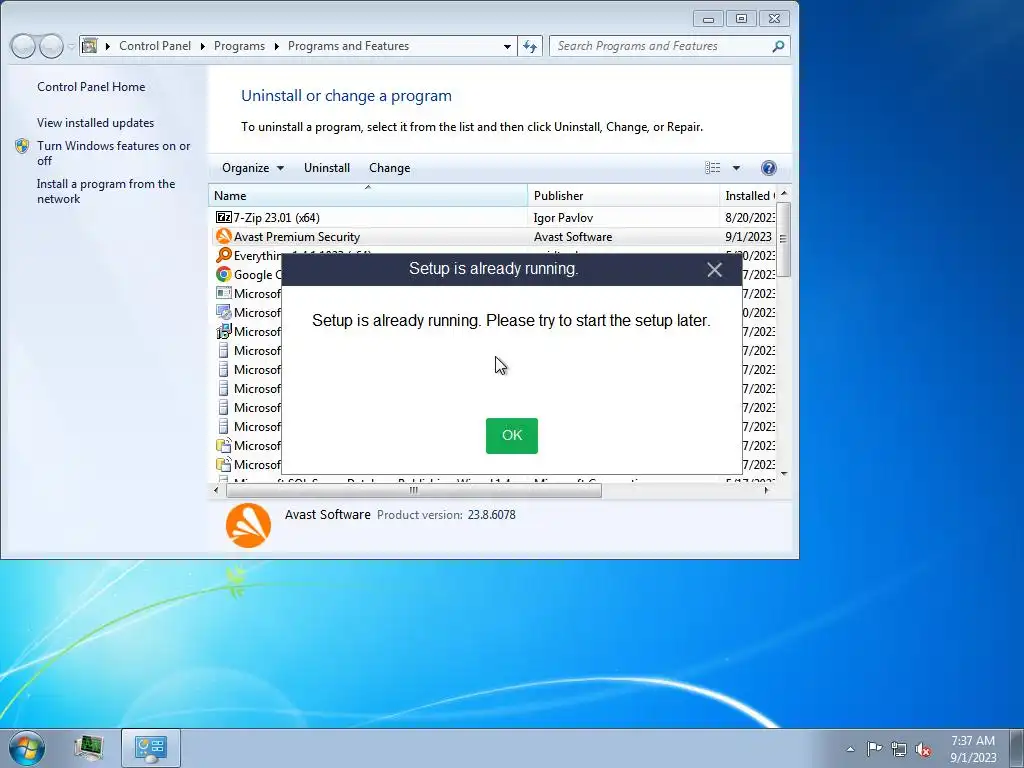The height and width of the screenshot is (768, 1024).
Task: Click the Forward navigation button
Action: tap(51, 46)
